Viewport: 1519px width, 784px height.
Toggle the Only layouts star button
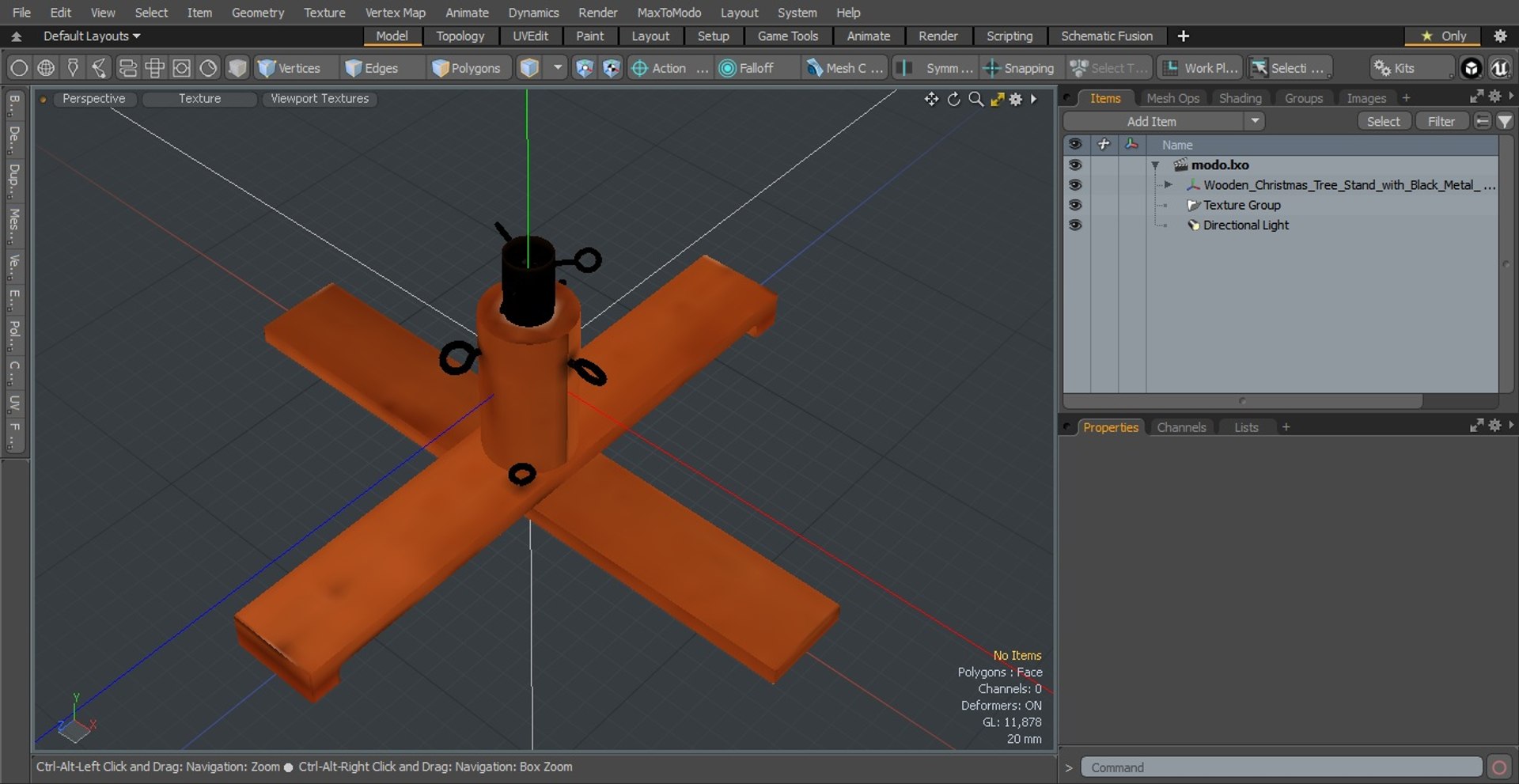point(1444,36)
